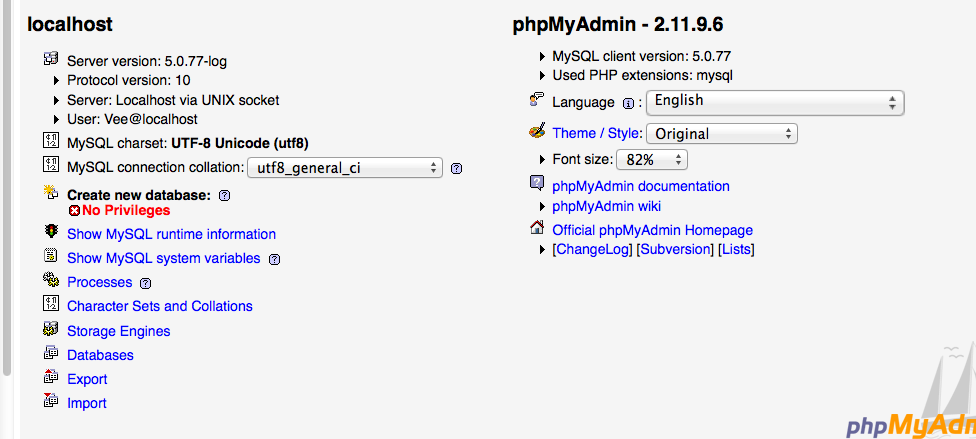Click the phpMyAdmin - 2.11.9.6 heading
The height and width of the screenshot is (439, 976).
click(x=617, y=24)
